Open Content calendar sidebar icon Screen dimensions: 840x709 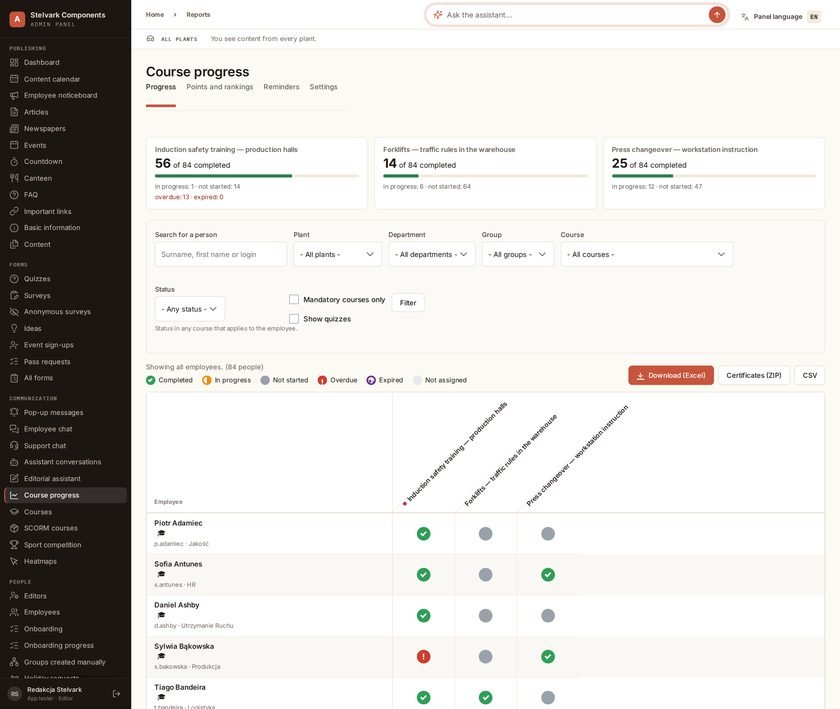pos(14,79)
